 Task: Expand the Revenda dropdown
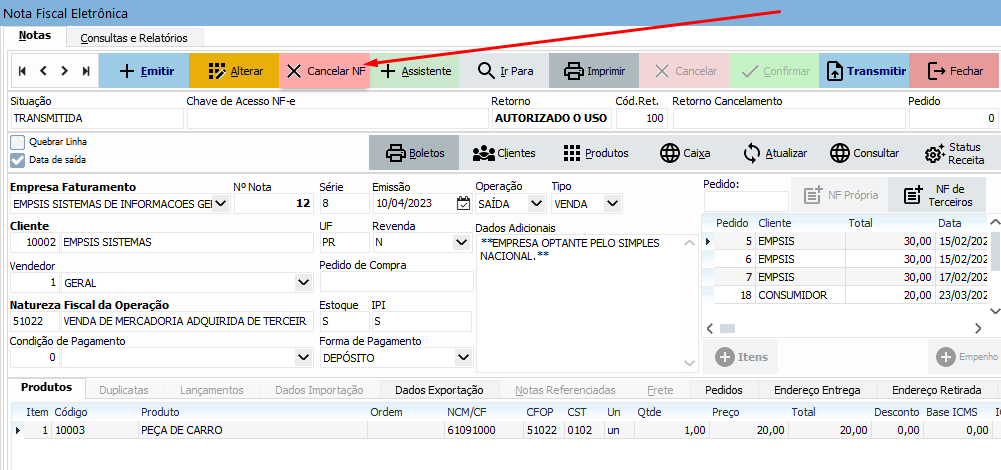pos(461,243)
